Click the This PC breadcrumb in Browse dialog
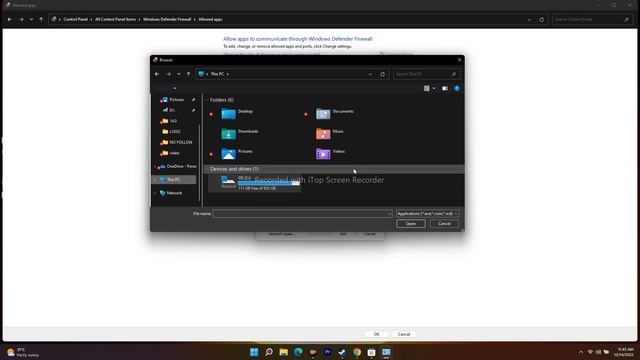Image resolution: width=640 pixels, height=360 pixels. (x=217, y=74)
